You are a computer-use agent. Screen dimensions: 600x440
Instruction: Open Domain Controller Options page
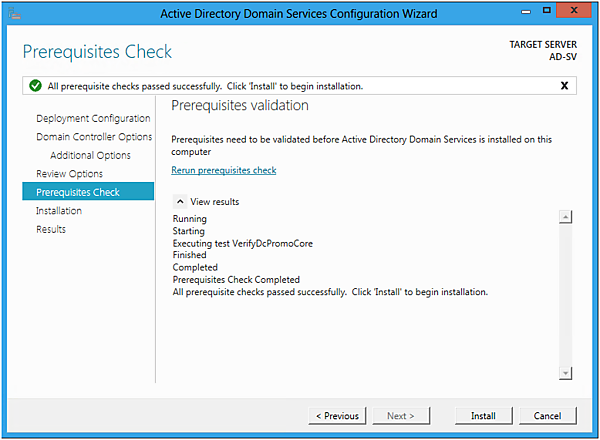point(94,137)
